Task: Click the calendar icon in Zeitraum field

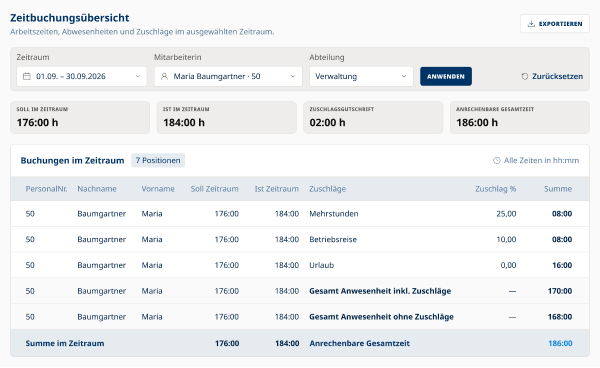Action: pos(27,77)
